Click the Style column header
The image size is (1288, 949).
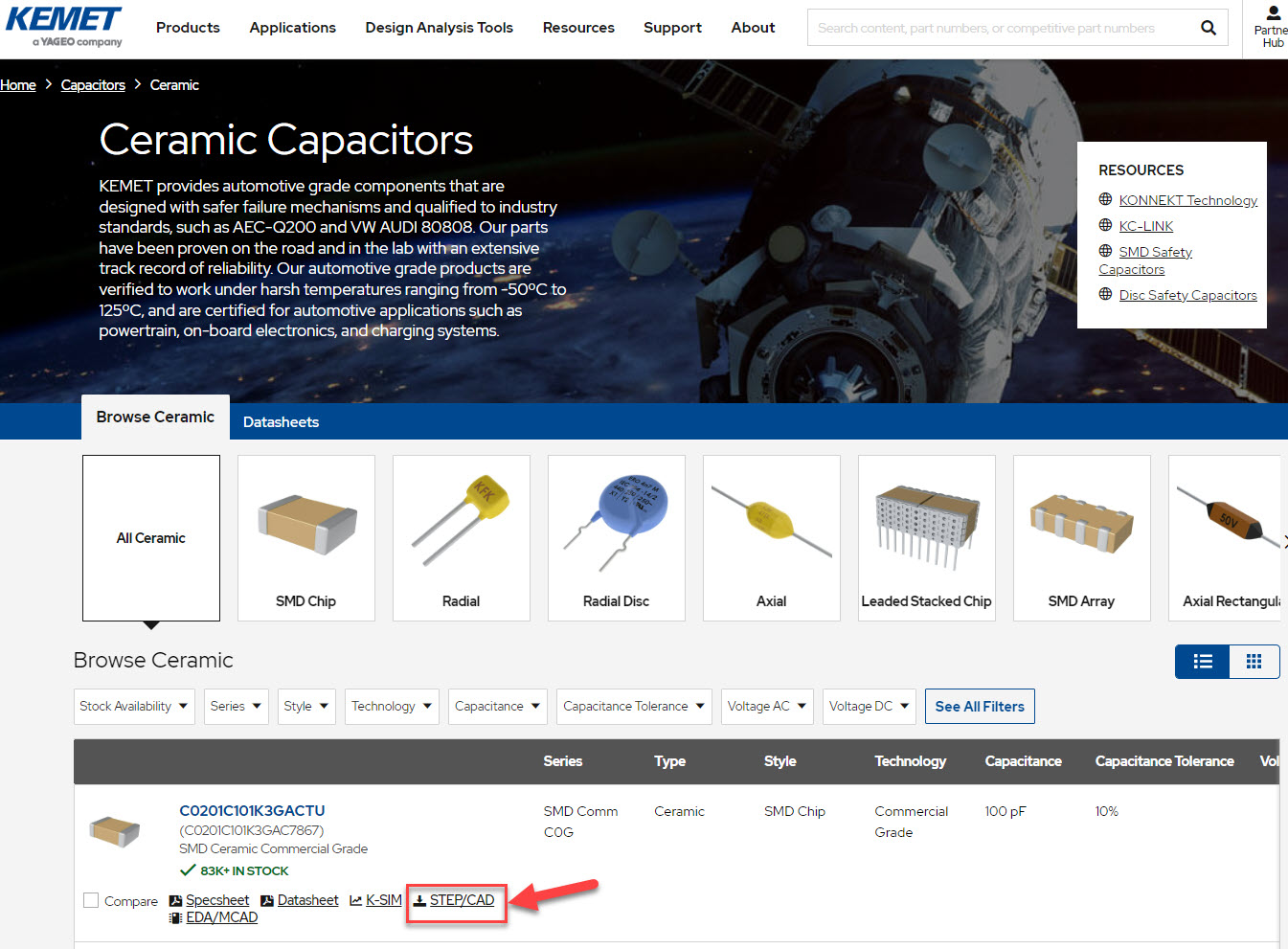[x=780, y=761]
